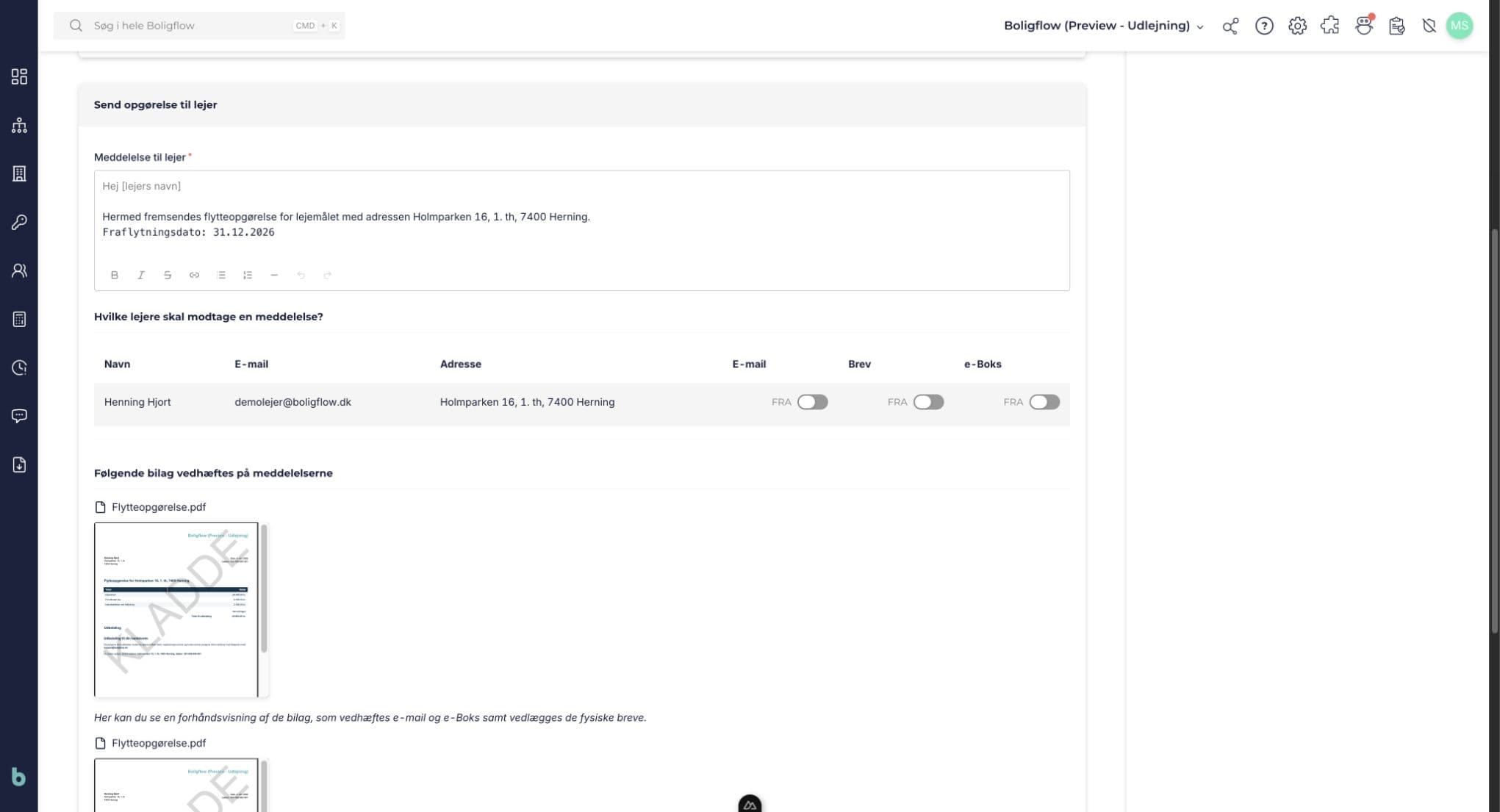Open the key (rentals) icon in sidebar

tap(19, 222)
